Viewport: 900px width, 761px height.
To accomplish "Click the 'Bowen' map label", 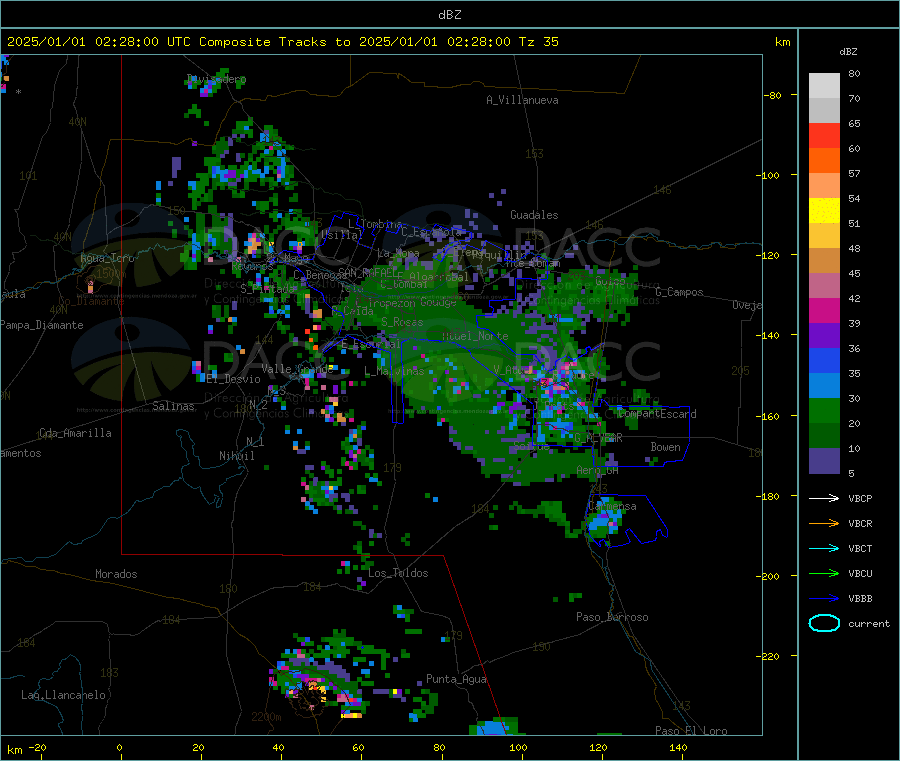I will [x=665, y=447].
